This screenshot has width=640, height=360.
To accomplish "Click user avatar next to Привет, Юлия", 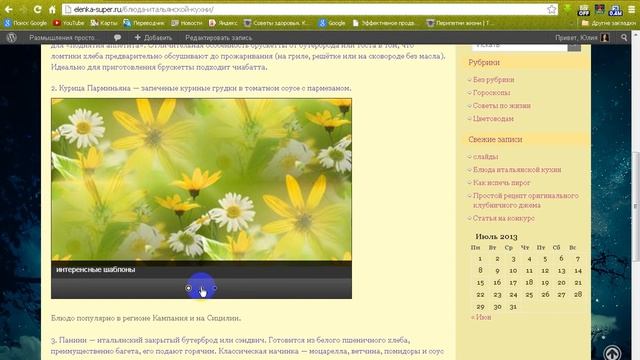I will click(x=605, y=38).
